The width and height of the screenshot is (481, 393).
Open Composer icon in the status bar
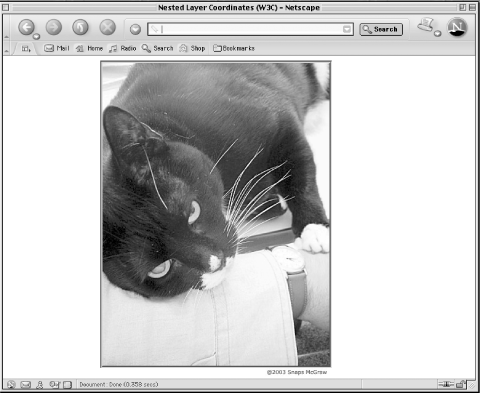[67, 385]
